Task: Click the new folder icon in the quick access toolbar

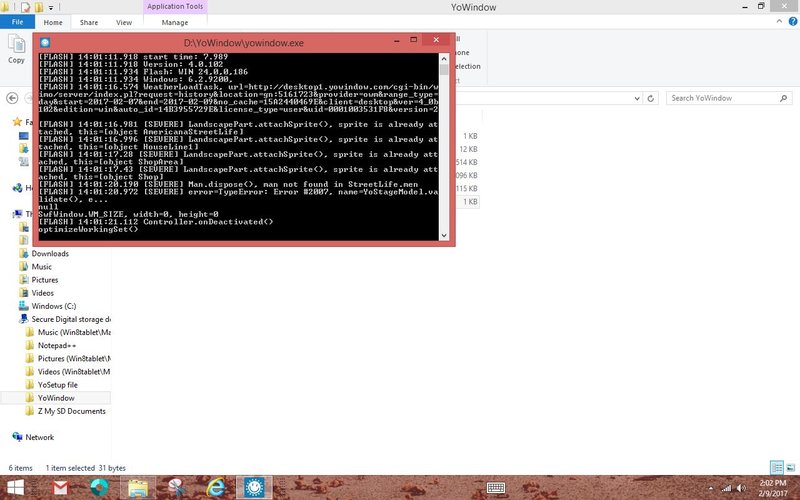Action: coord(39,7)
